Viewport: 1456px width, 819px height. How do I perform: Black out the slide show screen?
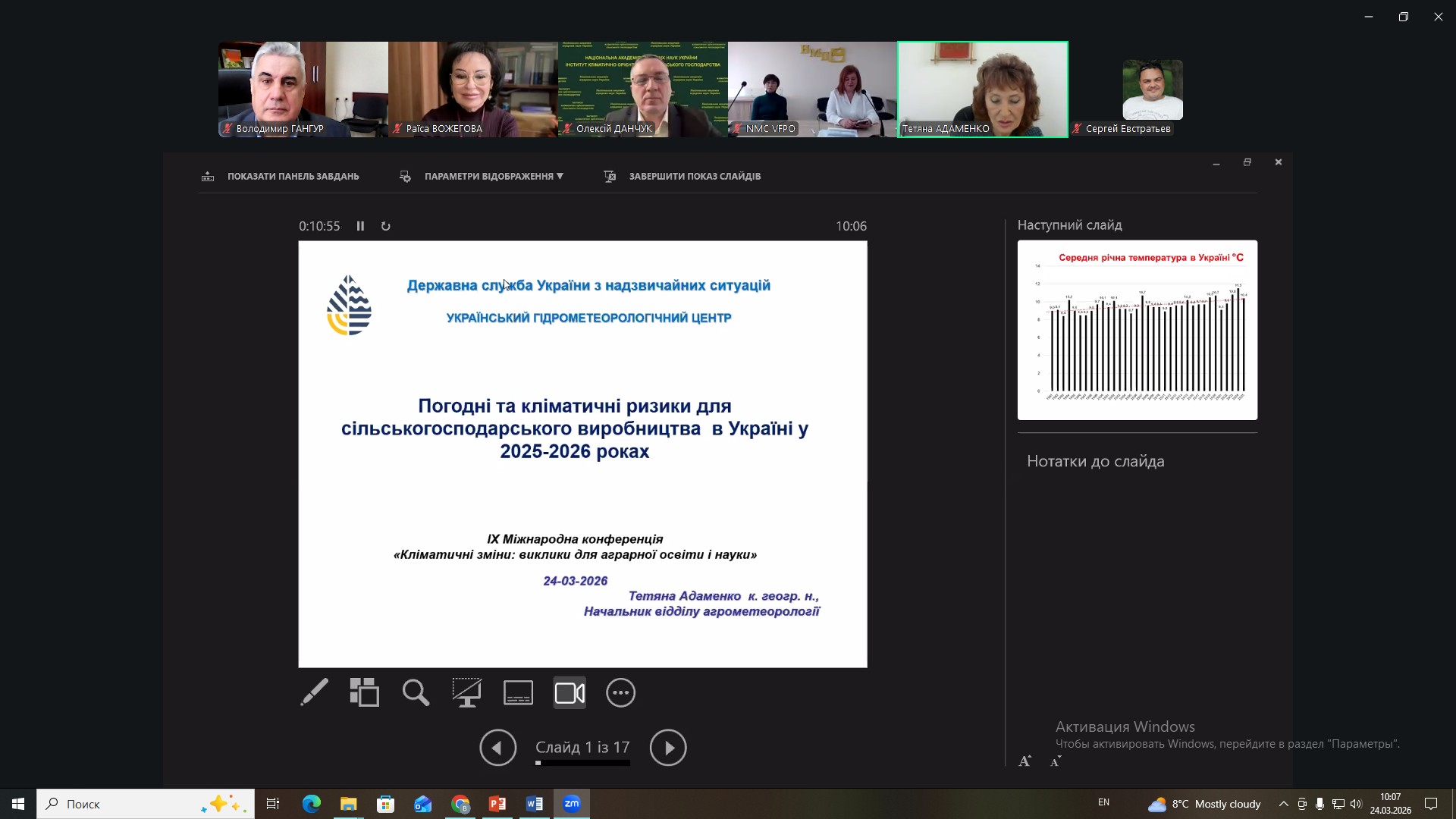click(466, 692)
